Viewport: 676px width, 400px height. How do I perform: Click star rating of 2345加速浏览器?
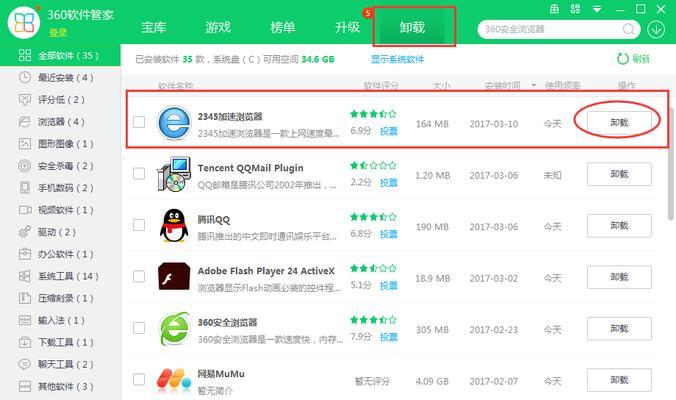pyautogui.click(x=373, y=114)
